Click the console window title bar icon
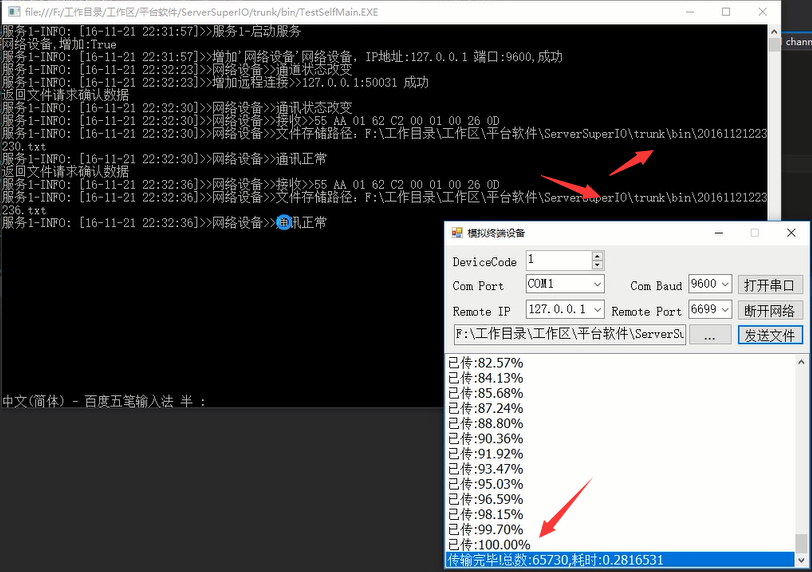The height and width of the screenshot is (572, 812). click(x=14, y=11)
